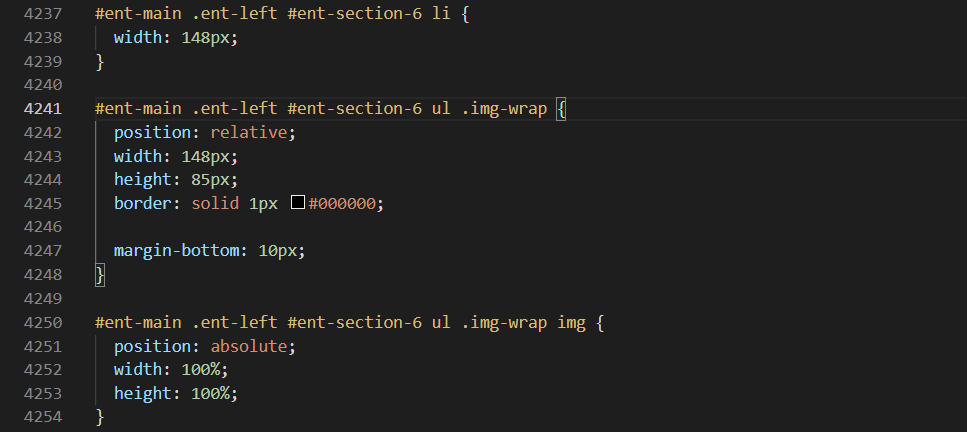Click closing brace on line 4239
The width and height of the screenshot is (967, 432).
(100, 61)
